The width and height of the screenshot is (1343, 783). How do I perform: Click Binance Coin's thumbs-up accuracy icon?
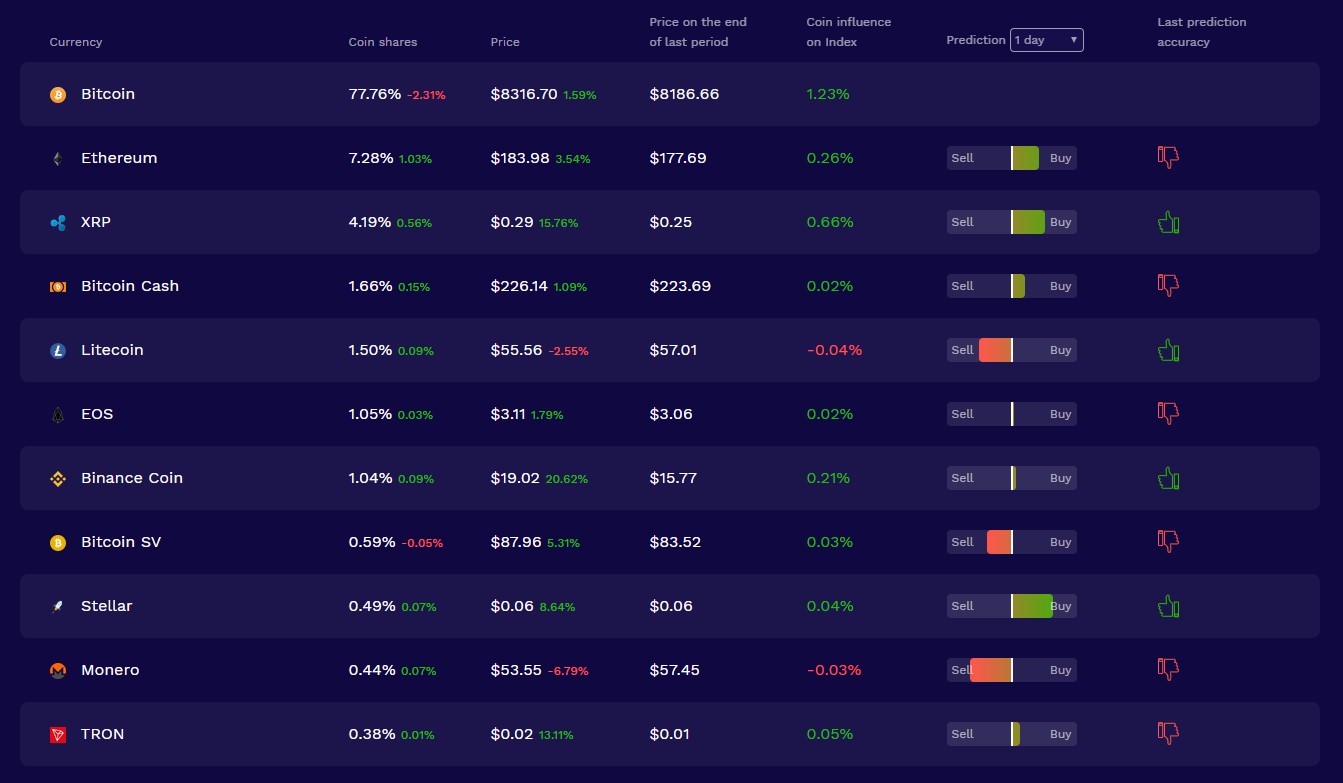tap(1168, 477)
